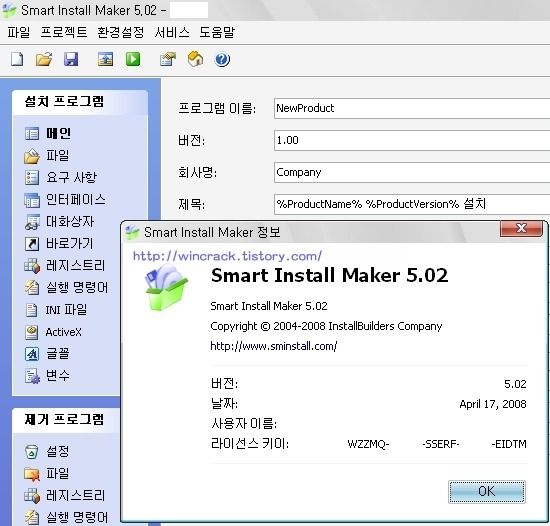Screen dimensions: 550x526
Task: Click the 레지스트리 icon under 설치 프로그램
Action: (32, 266)
